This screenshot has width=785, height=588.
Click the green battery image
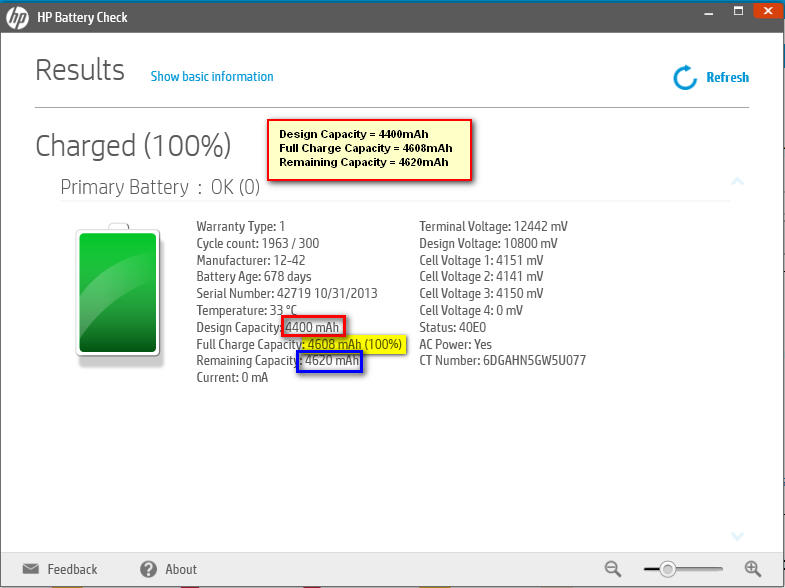click(118, 292)
